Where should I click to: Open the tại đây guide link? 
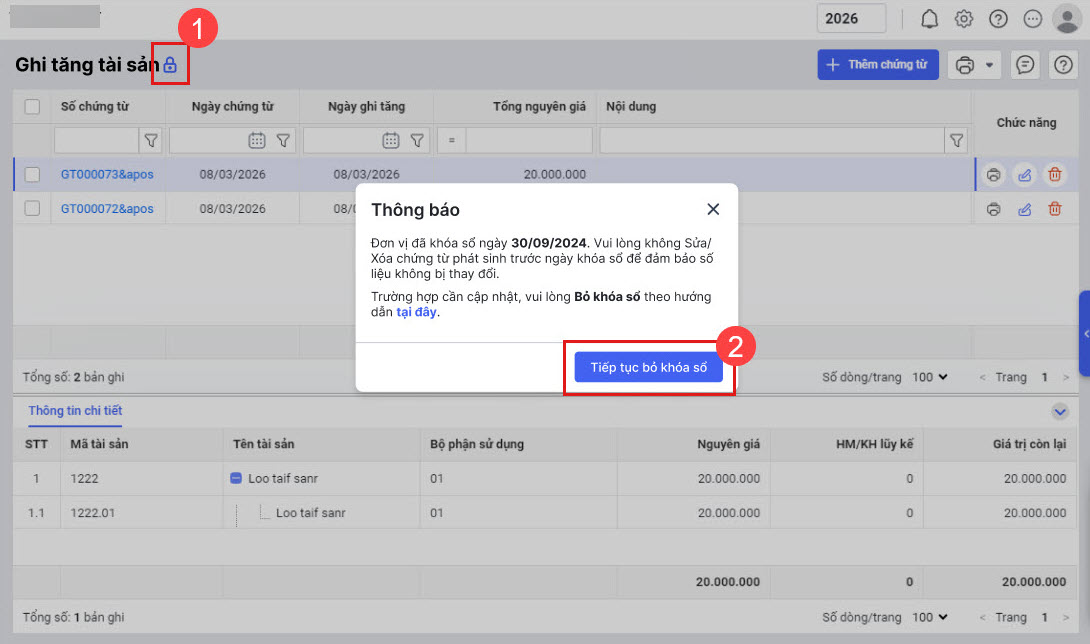(417, 312)
